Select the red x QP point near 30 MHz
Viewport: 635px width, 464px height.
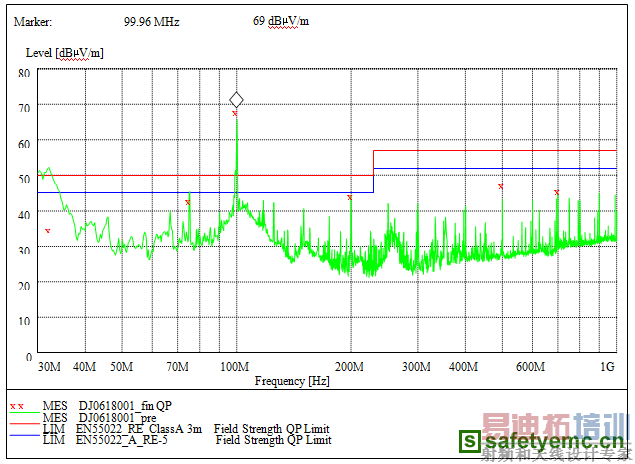(x=48, y=231)
